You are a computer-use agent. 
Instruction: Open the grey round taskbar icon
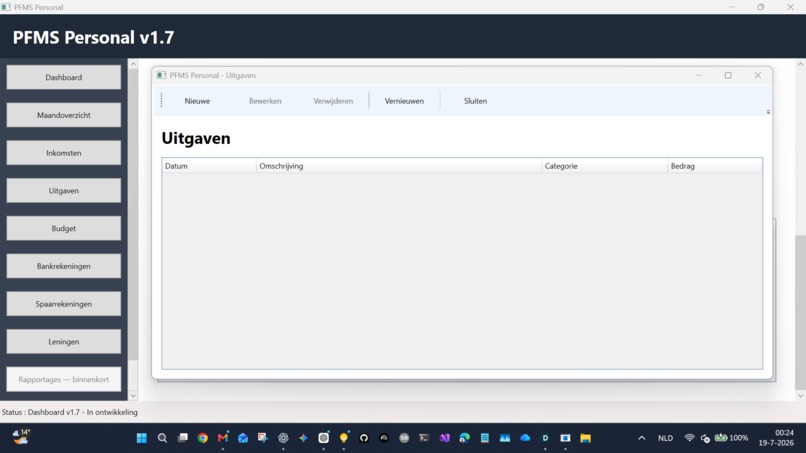(x=404, y=438)
